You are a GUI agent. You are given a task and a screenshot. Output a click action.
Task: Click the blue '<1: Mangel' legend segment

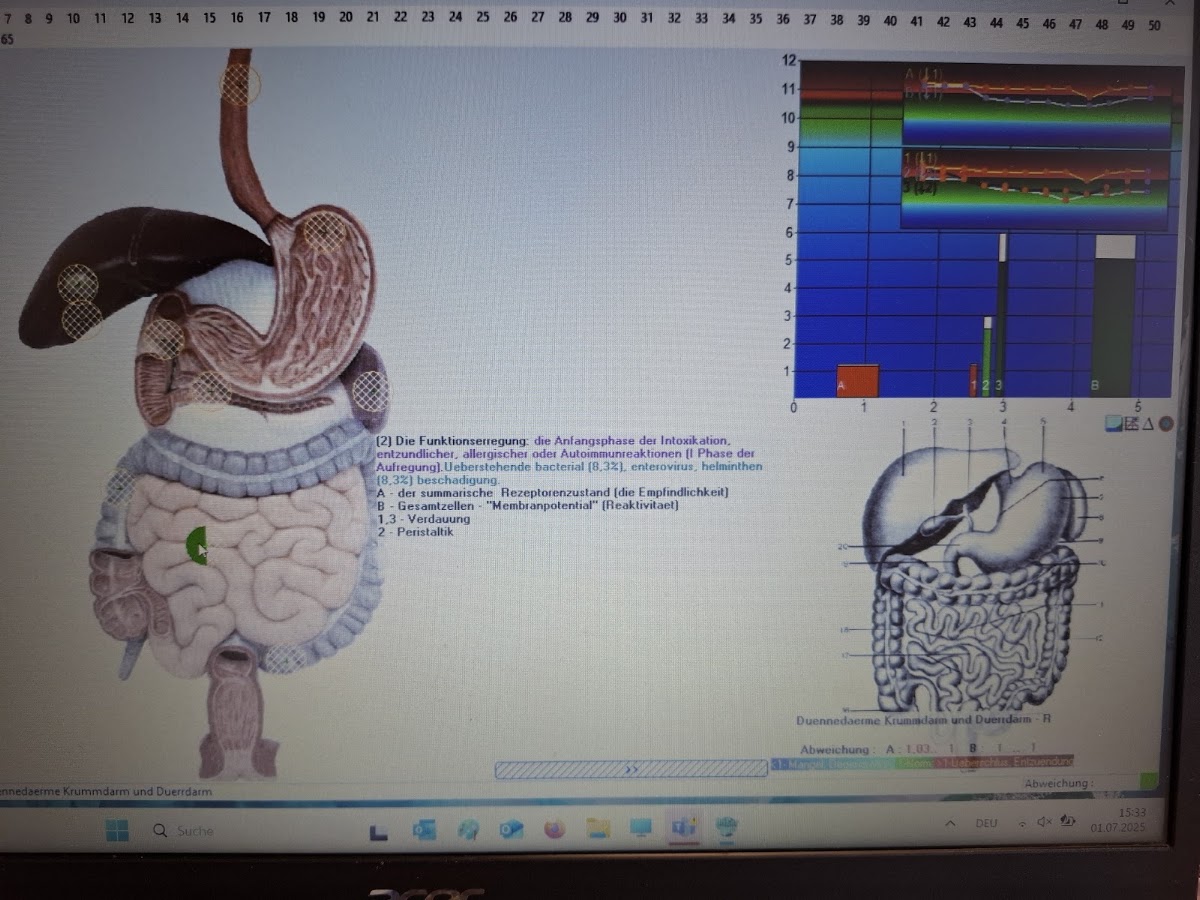point(832,763)
